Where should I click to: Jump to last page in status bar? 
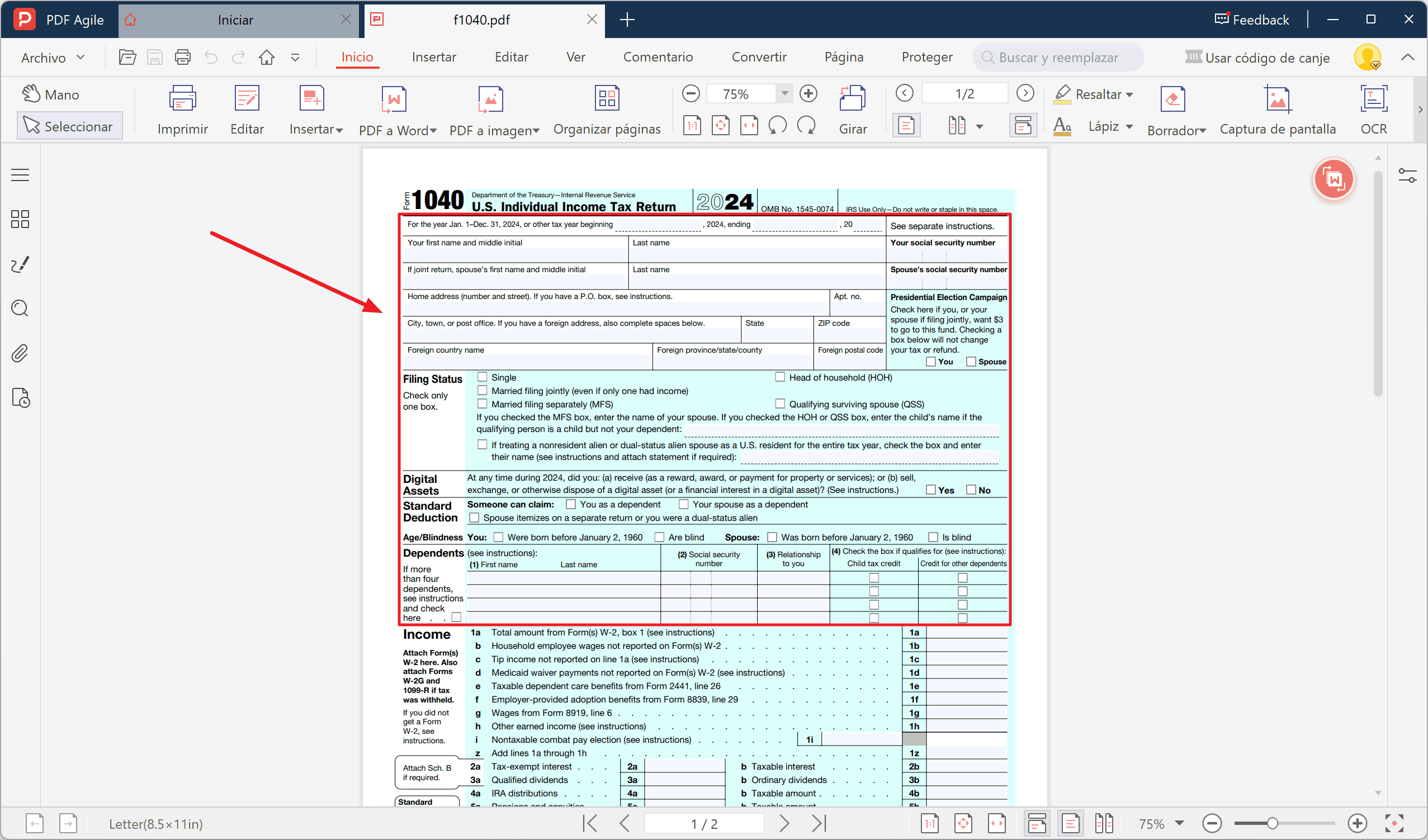tap(819, 823)
